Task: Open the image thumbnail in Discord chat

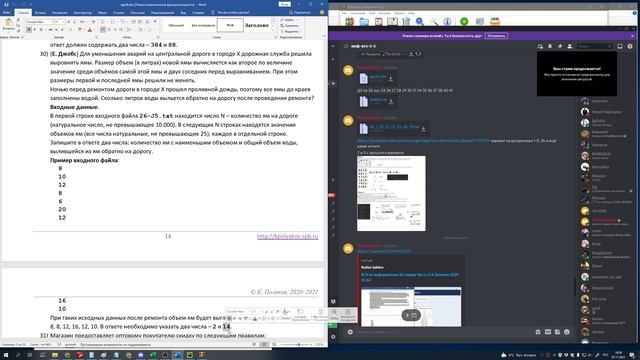Action: tap(391, 193)
